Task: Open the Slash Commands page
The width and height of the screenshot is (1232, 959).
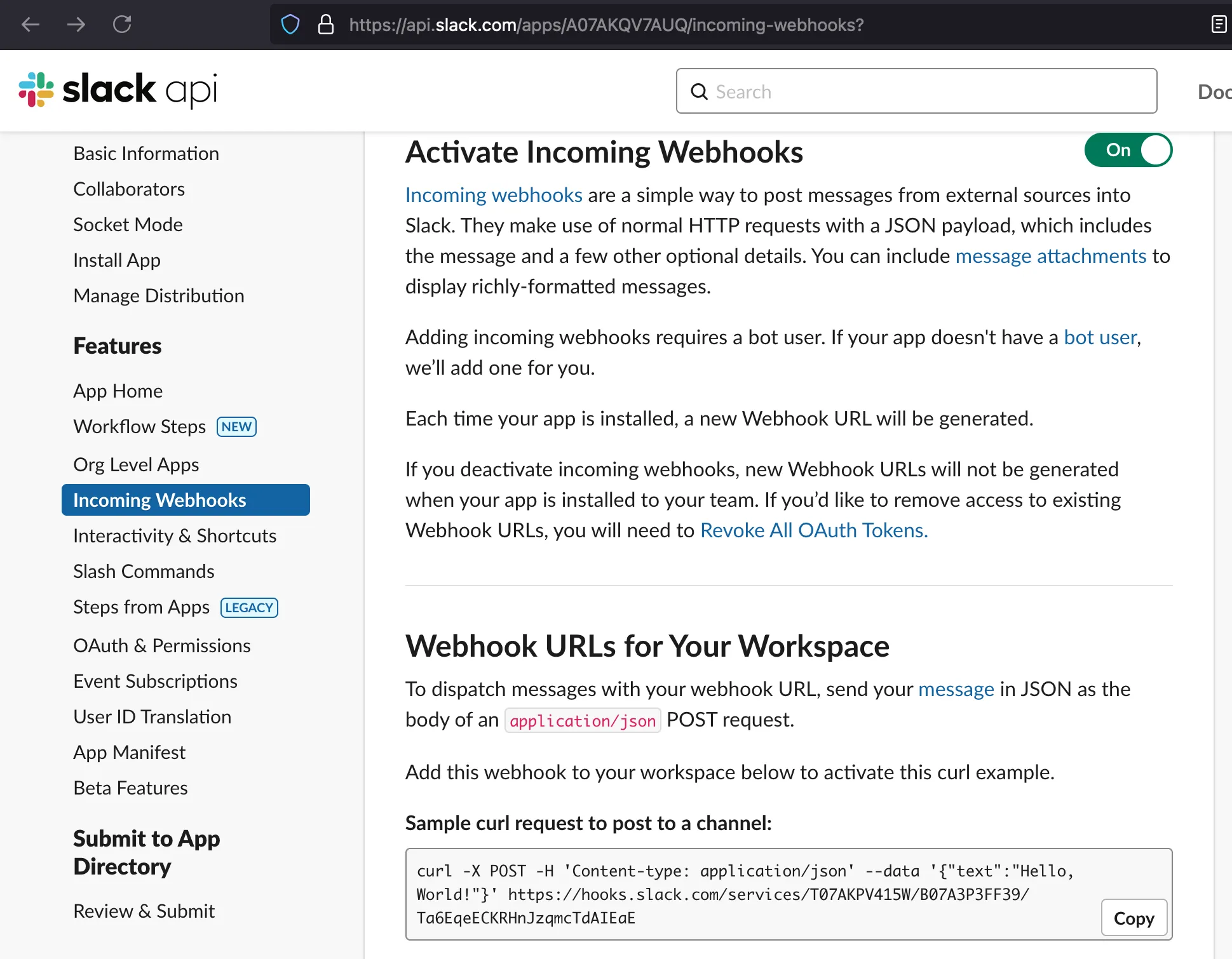Action: click(x=144, y=571)
